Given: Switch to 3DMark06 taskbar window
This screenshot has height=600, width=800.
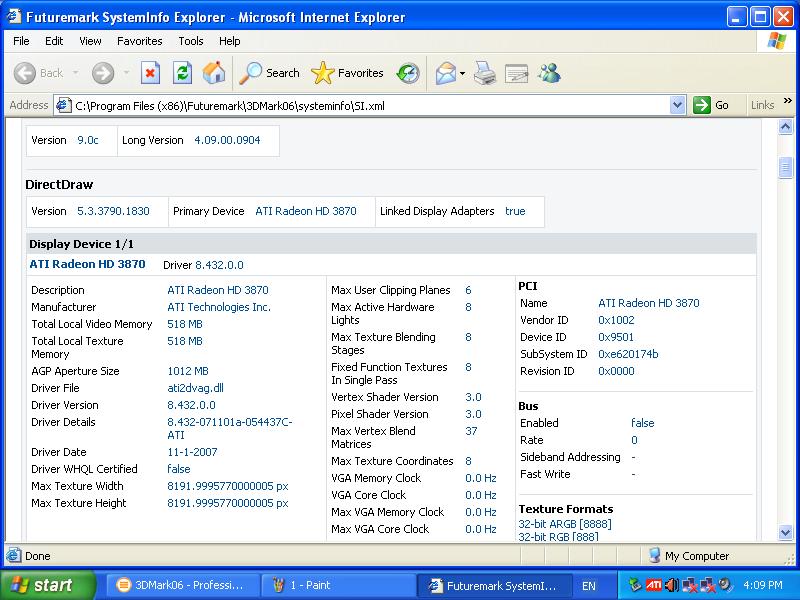Looking at the screenshot, I should pyautogui.click(x=182, y=585).
